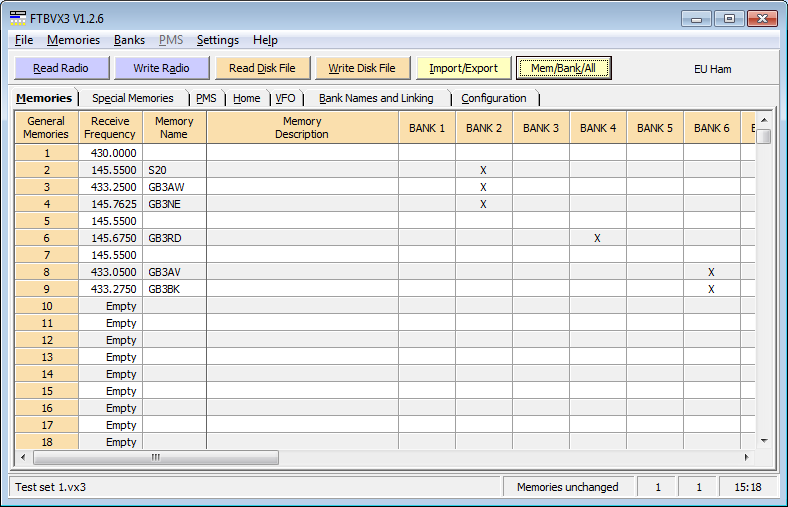This screenshot has height=507, width=788.
Task: Go to the Configuration tab
Action: (x=494, y=98)
